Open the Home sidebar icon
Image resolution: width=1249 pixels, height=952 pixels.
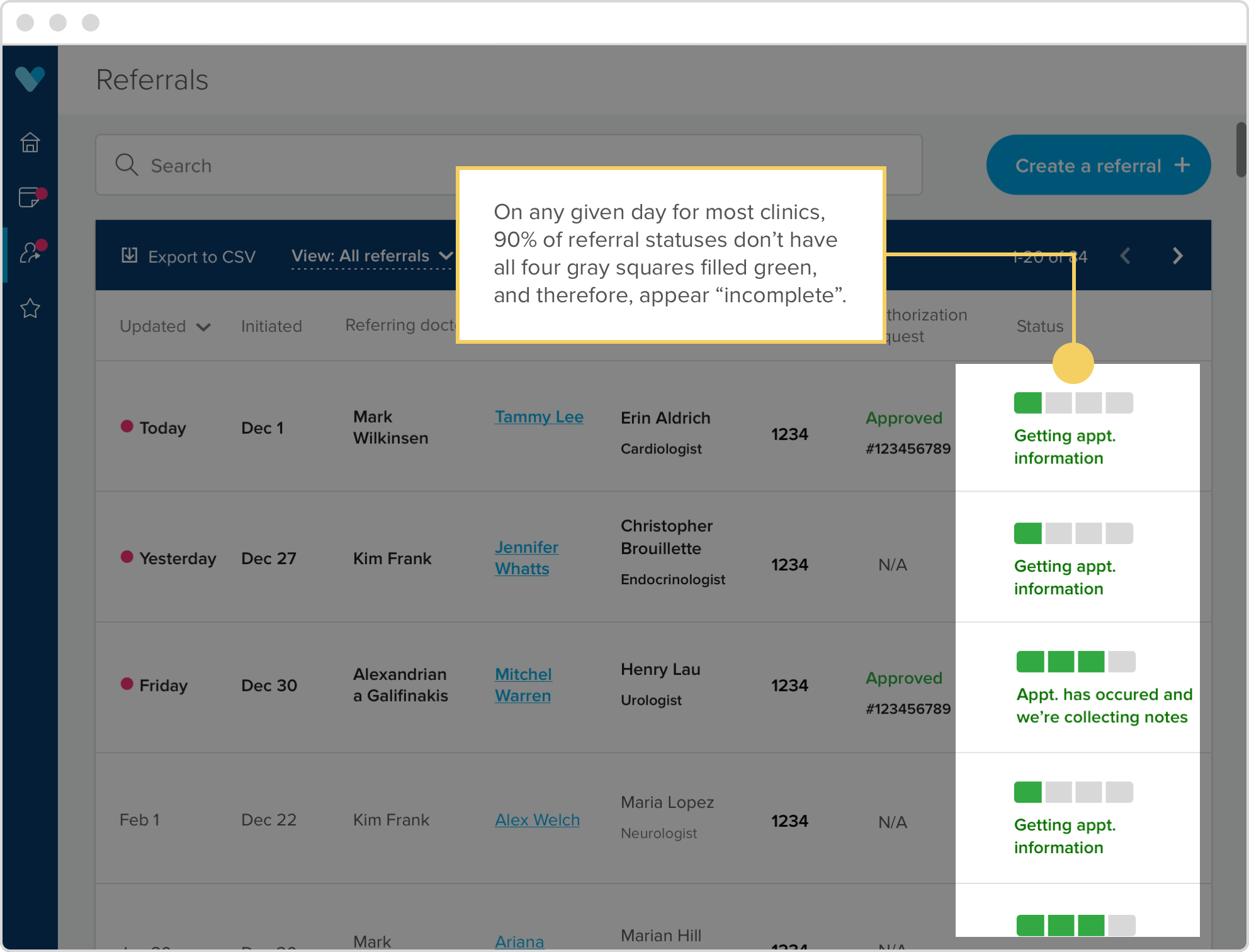click(x=30, y=143)
